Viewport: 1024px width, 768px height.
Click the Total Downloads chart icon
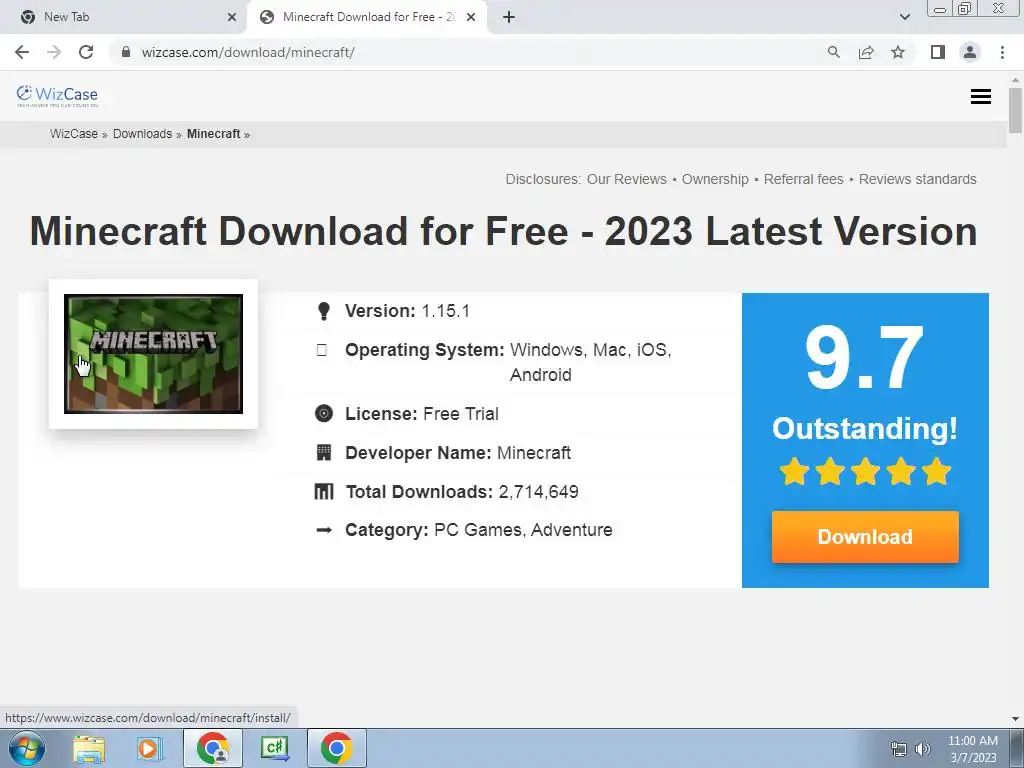coord(323,491)
